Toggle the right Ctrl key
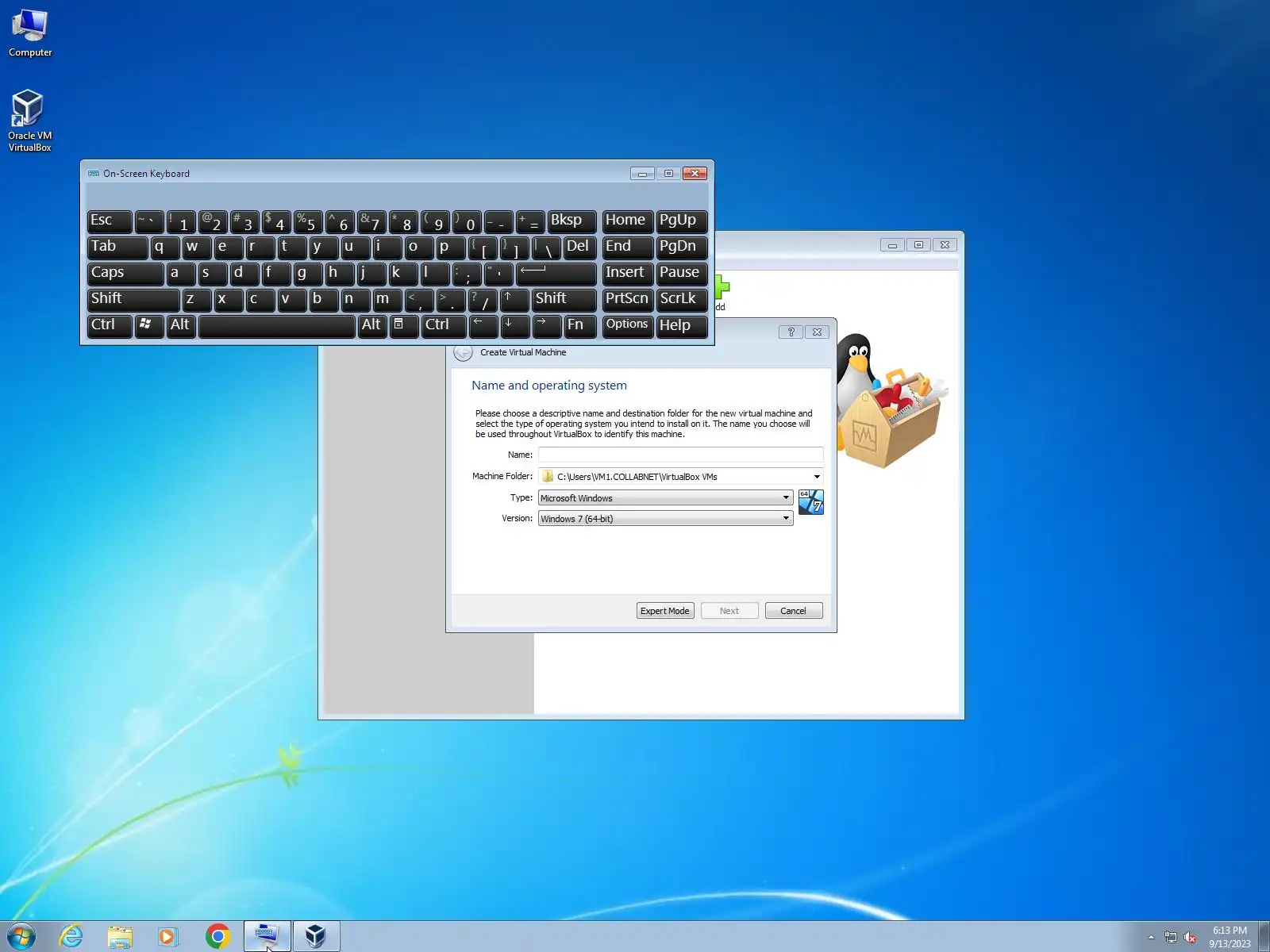Viewport: 1270px width, 952px height. [x=444, y=325]
